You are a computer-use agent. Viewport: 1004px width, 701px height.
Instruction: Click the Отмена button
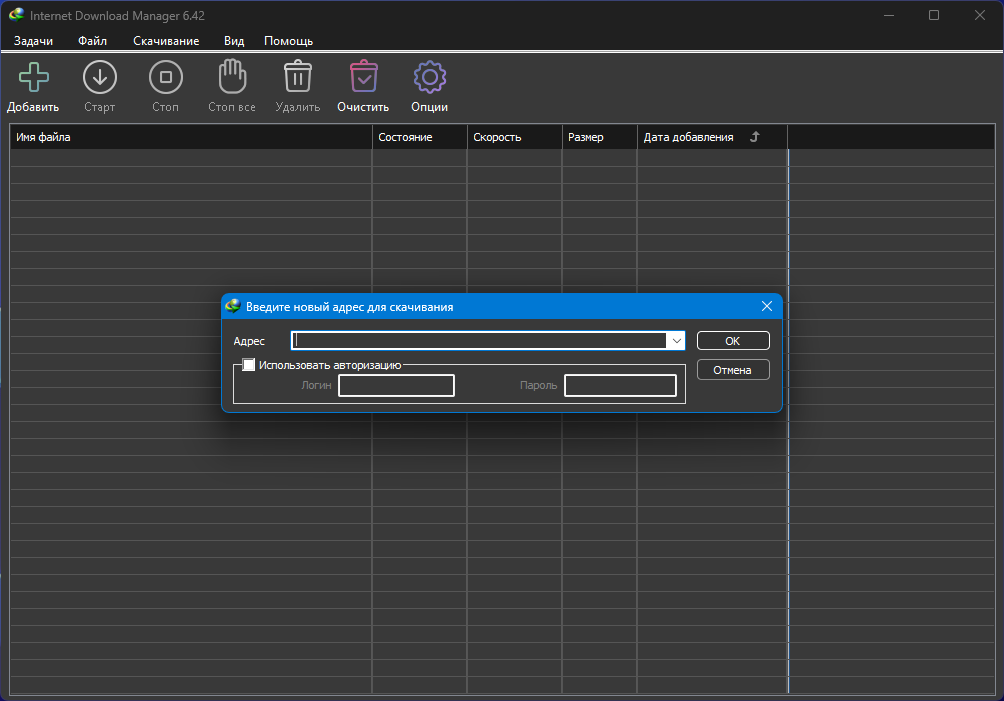732,370
